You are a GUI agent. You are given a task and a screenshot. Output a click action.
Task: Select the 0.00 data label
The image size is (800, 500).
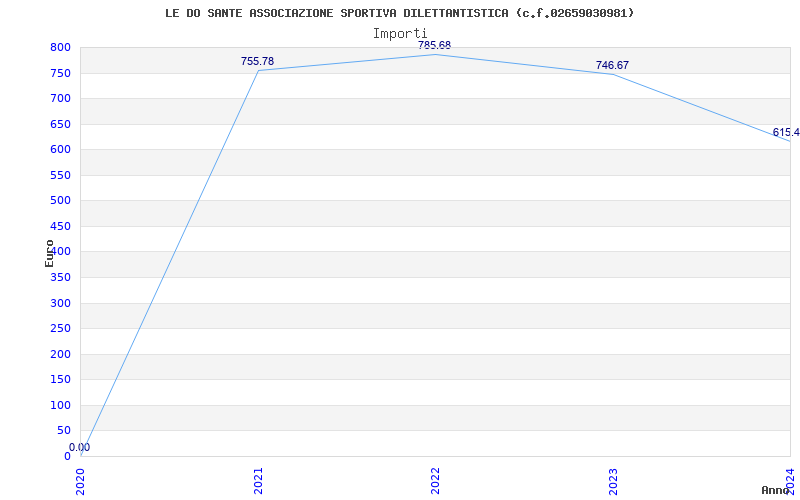click(x=80, y=447)
